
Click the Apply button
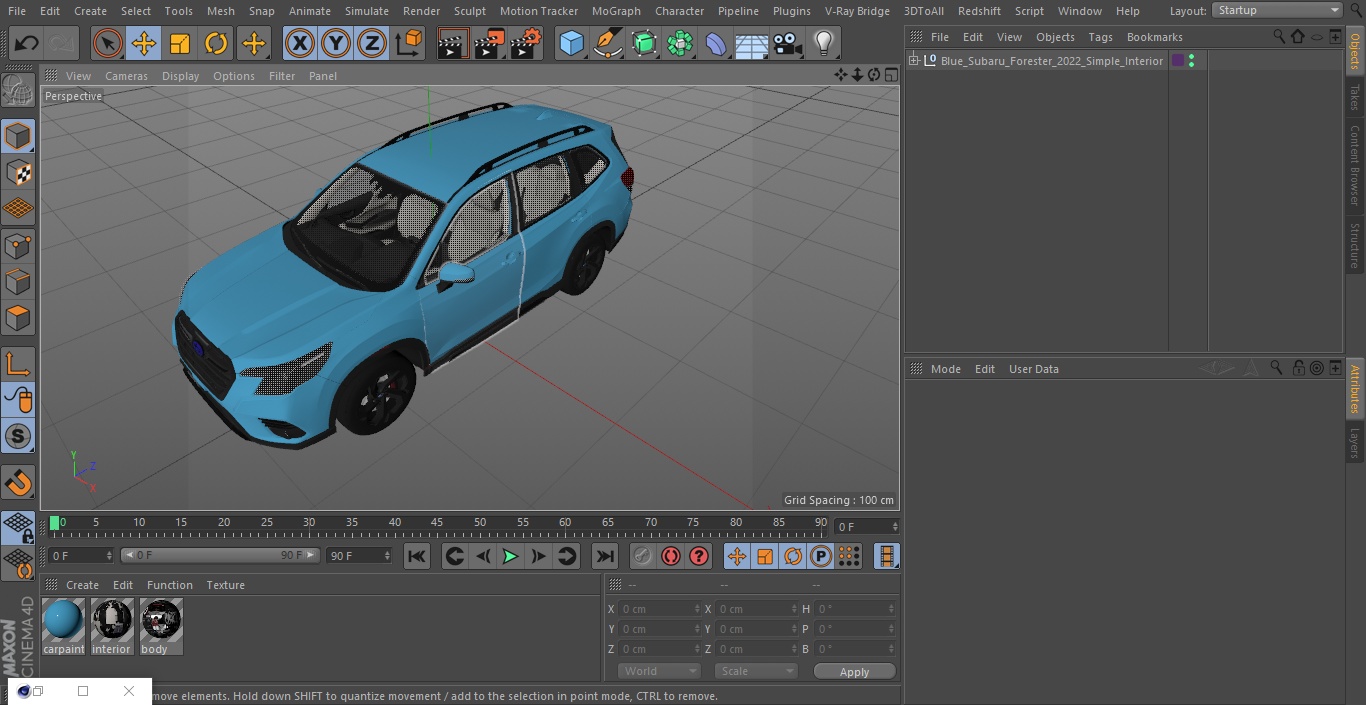click(x=854, y=672)
